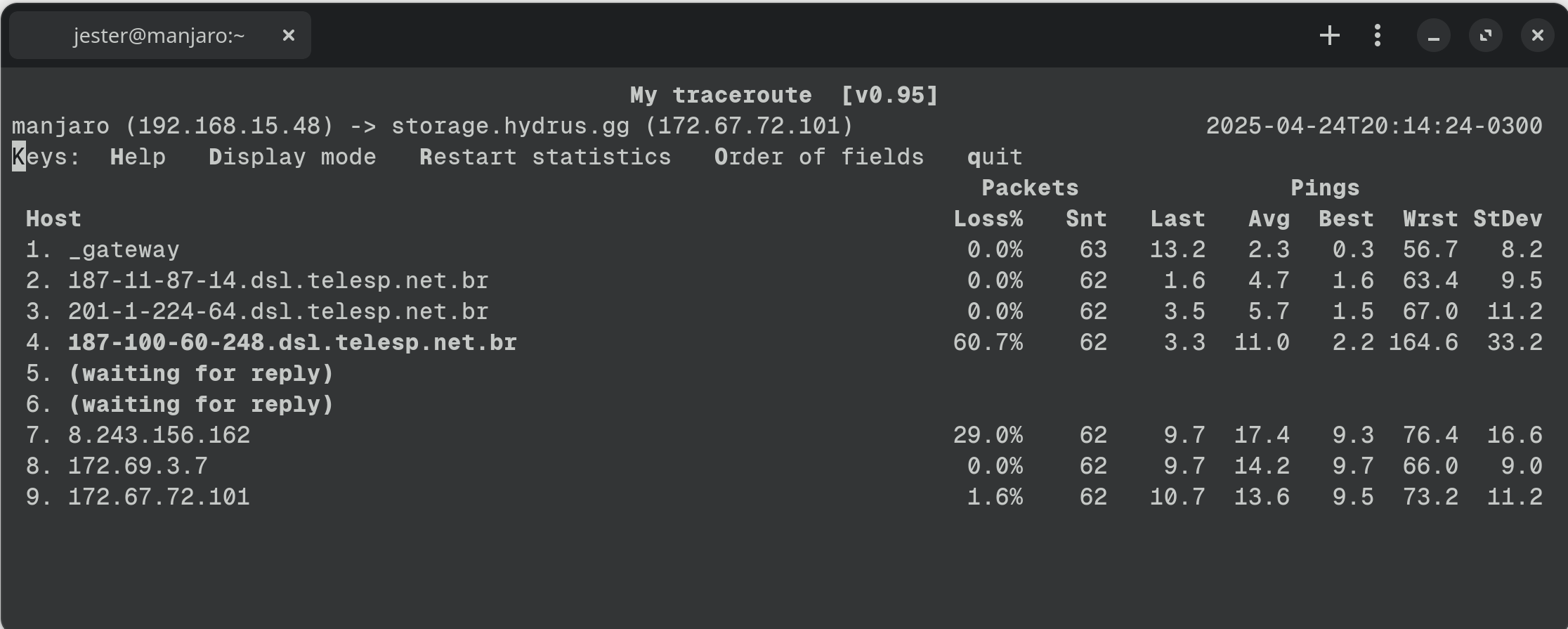
Task: Maximize the terminal window
Action: coord(1485,36)
